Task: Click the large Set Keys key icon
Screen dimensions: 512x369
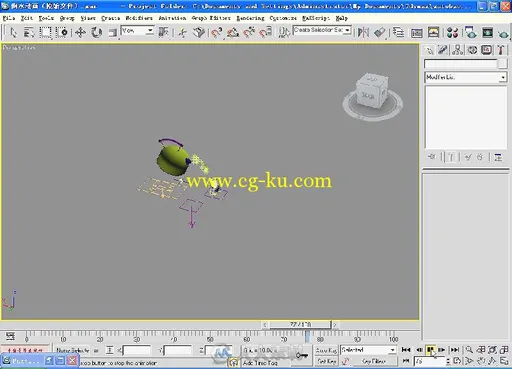Action: [302, 355]
